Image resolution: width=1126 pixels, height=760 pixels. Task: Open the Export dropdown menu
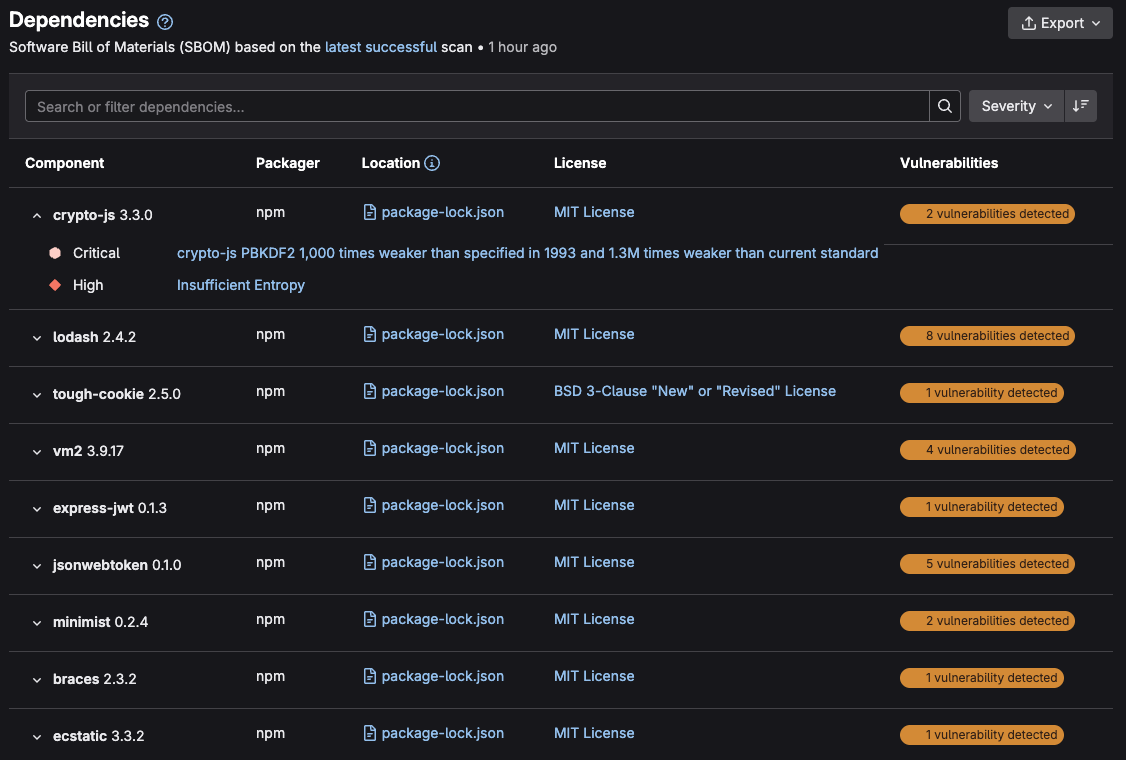[x=1060, y=23]
